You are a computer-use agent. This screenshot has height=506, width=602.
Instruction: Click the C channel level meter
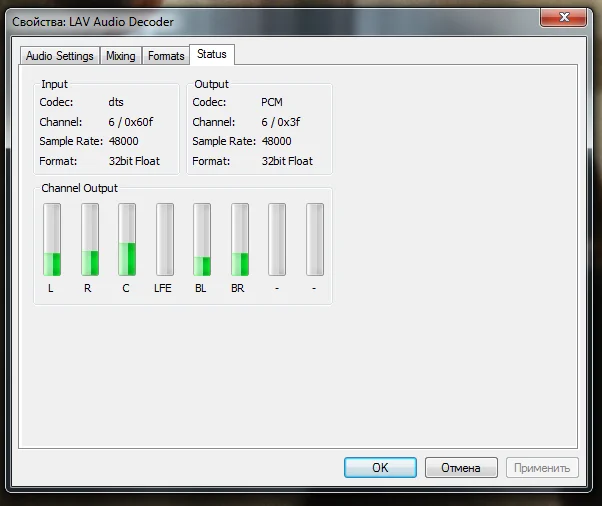(x=127, y=240)
